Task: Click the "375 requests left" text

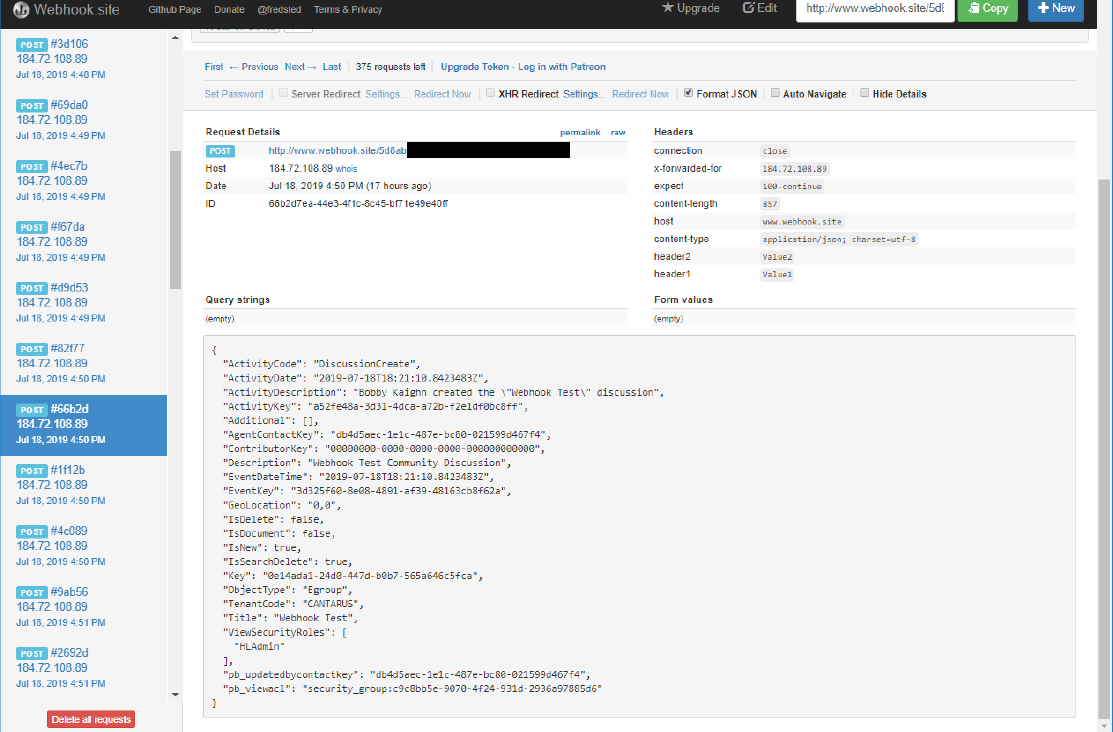Action: tap(390, 67)
